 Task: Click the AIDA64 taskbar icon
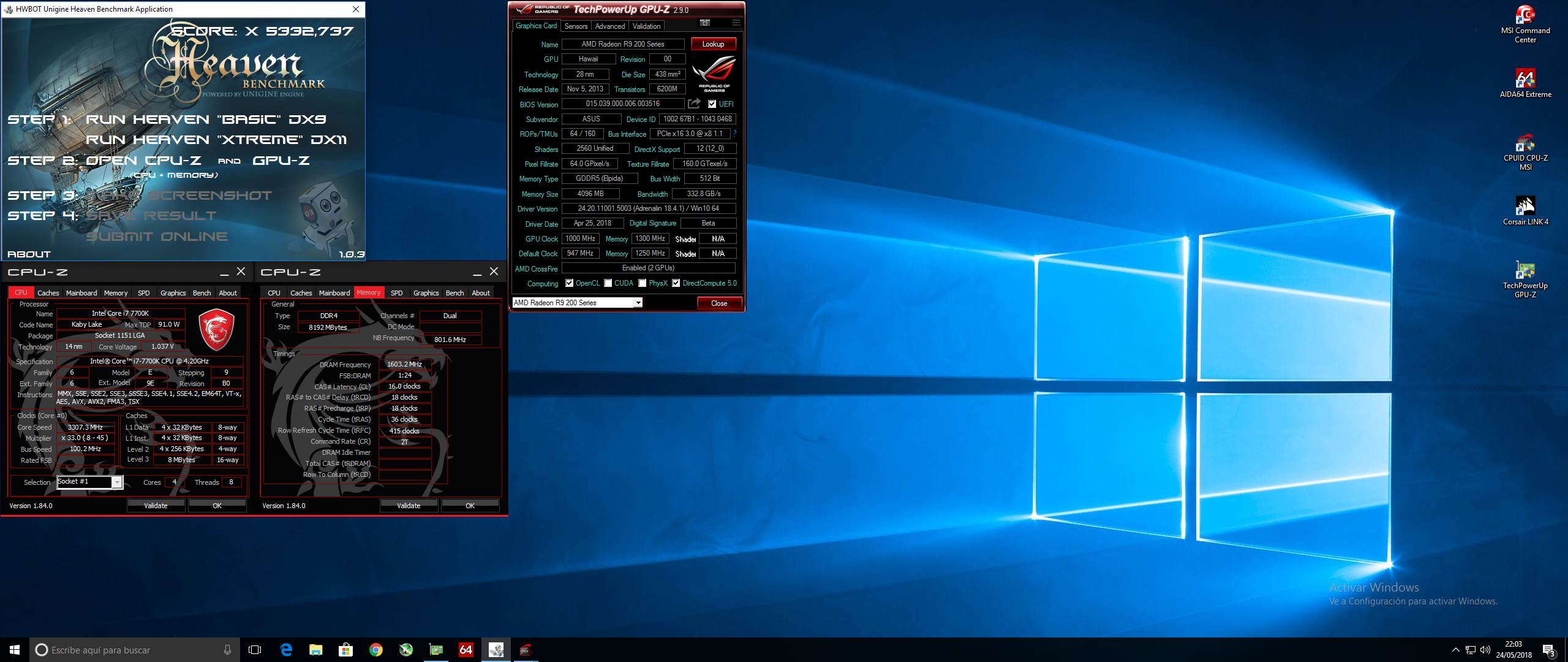[466, 650]
